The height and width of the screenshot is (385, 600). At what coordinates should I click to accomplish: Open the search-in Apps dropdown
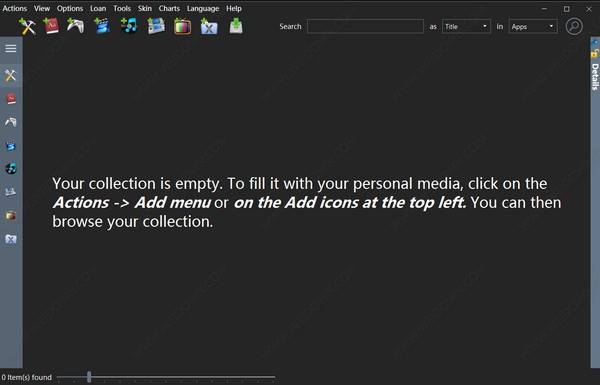[533, 26]
